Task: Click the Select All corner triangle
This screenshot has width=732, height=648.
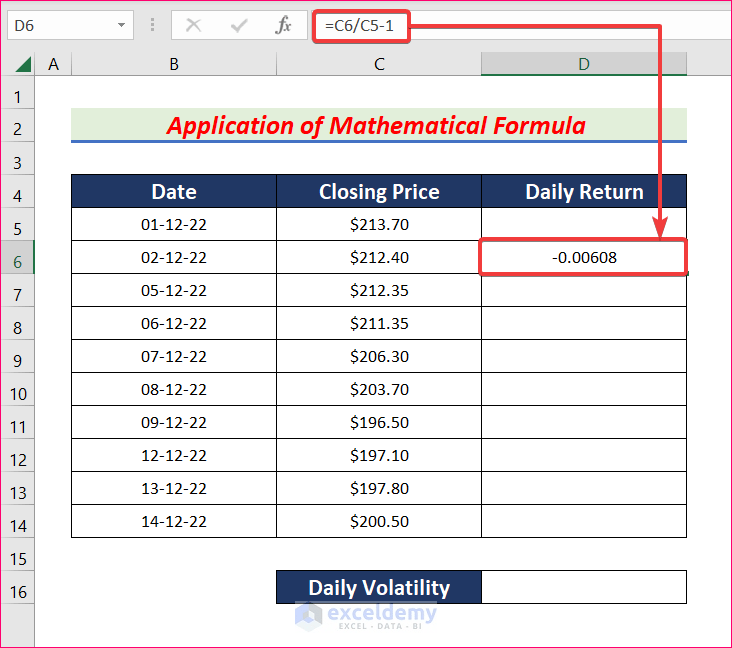Action: 23,64
